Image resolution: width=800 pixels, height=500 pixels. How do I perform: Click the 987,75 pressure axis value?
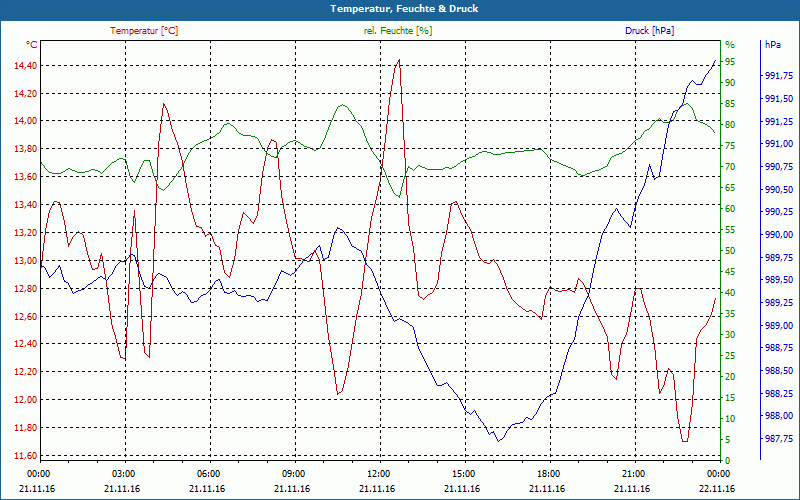tap(779, 439)
